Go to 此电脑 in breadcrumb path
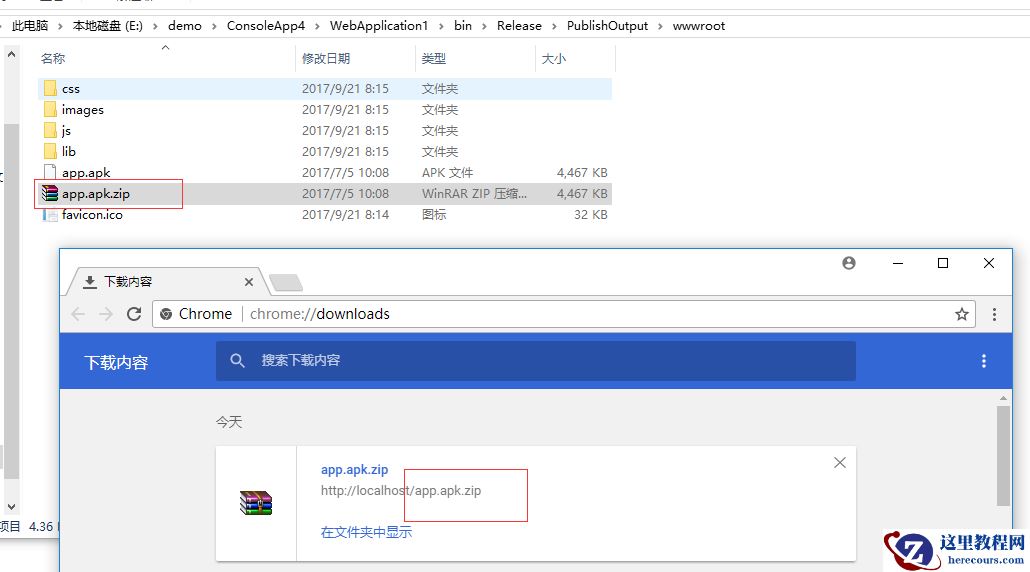 pyautogui.click(x=30, y=26)
